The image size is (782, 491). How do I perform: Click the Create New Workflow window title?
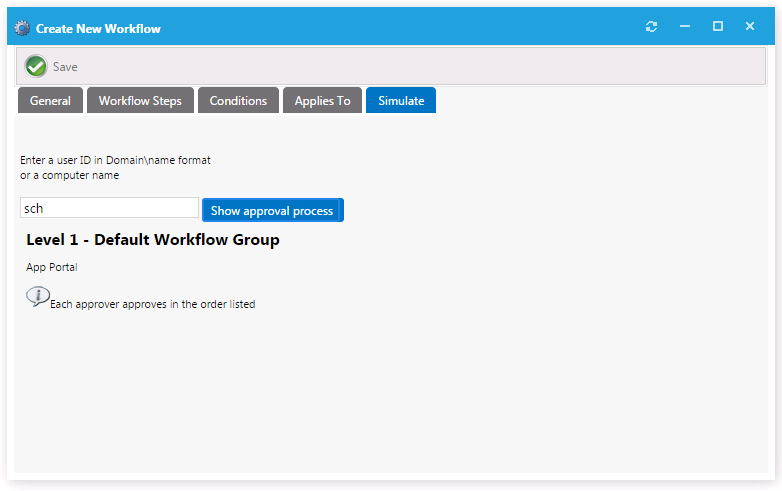[98, 28]
